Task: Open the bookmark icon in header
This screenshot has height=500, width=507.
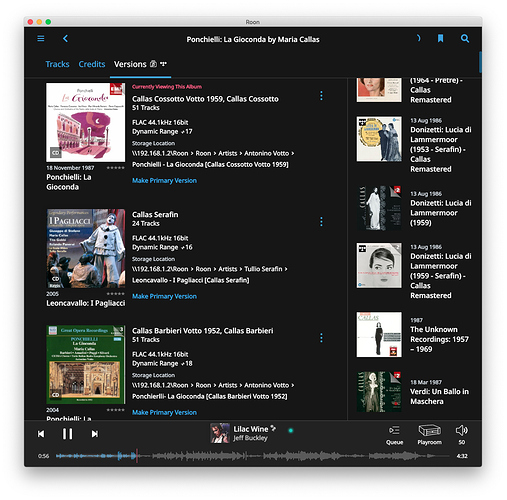Action: 440,39
